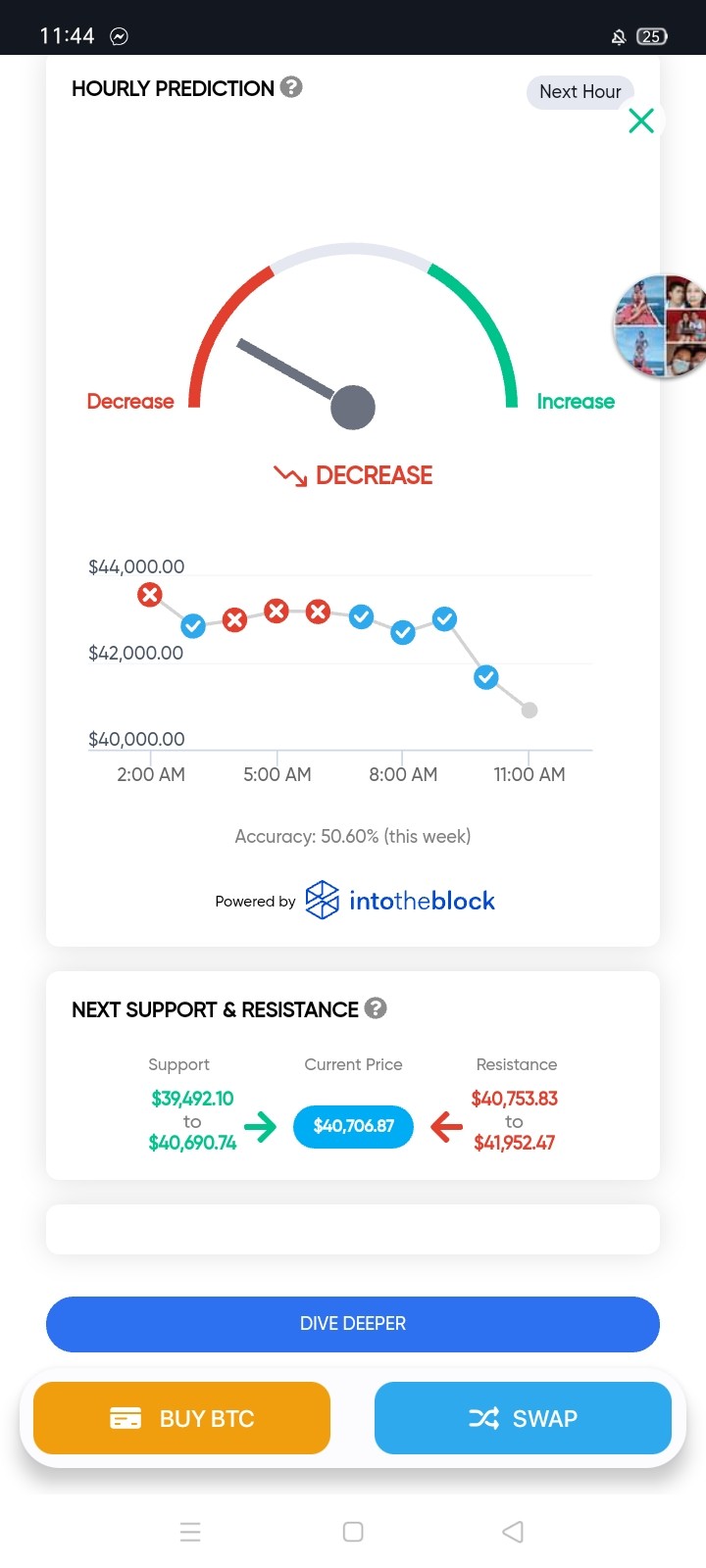
Task: Tap the red resistance arrow icon
Action: [x=446, y=1127]
